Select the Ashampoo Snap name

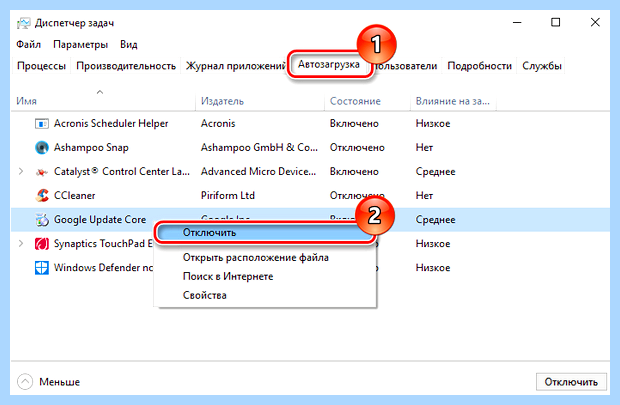91,148
